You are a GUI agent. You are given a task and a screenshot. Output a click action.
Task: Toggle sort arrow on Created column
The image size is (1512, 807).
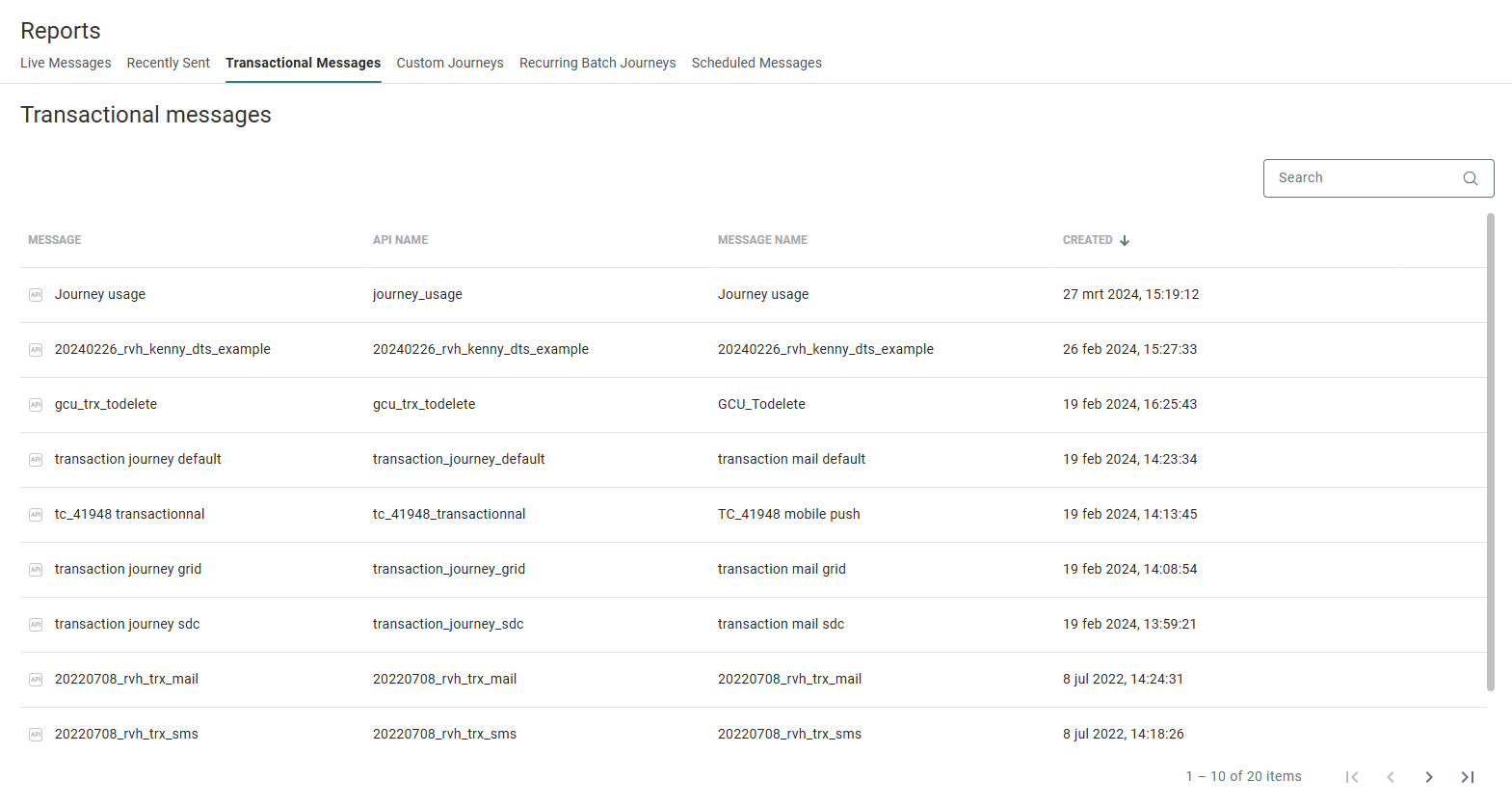pos(1125,240)
